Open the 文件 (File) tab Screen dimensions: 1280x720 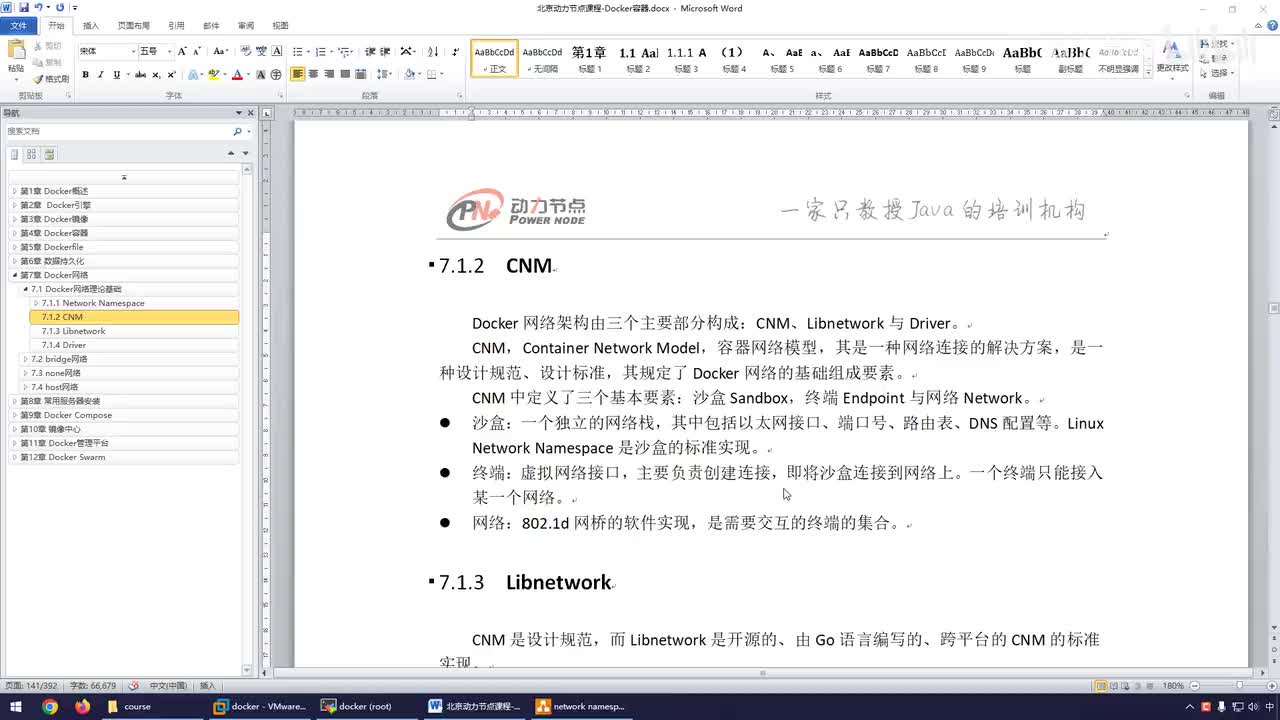click(x=18, y=26)
